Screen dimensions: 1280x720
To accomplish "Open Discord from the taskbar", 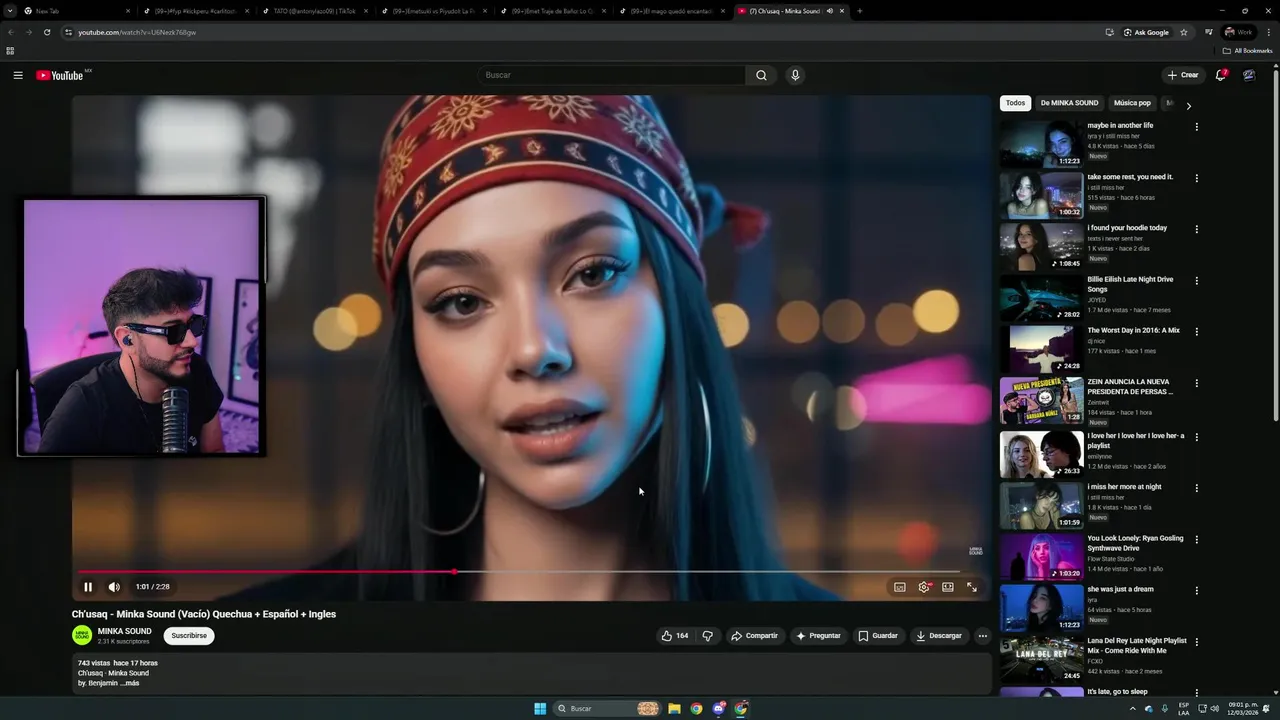I will pyautogui.click(x=718, y=709).
